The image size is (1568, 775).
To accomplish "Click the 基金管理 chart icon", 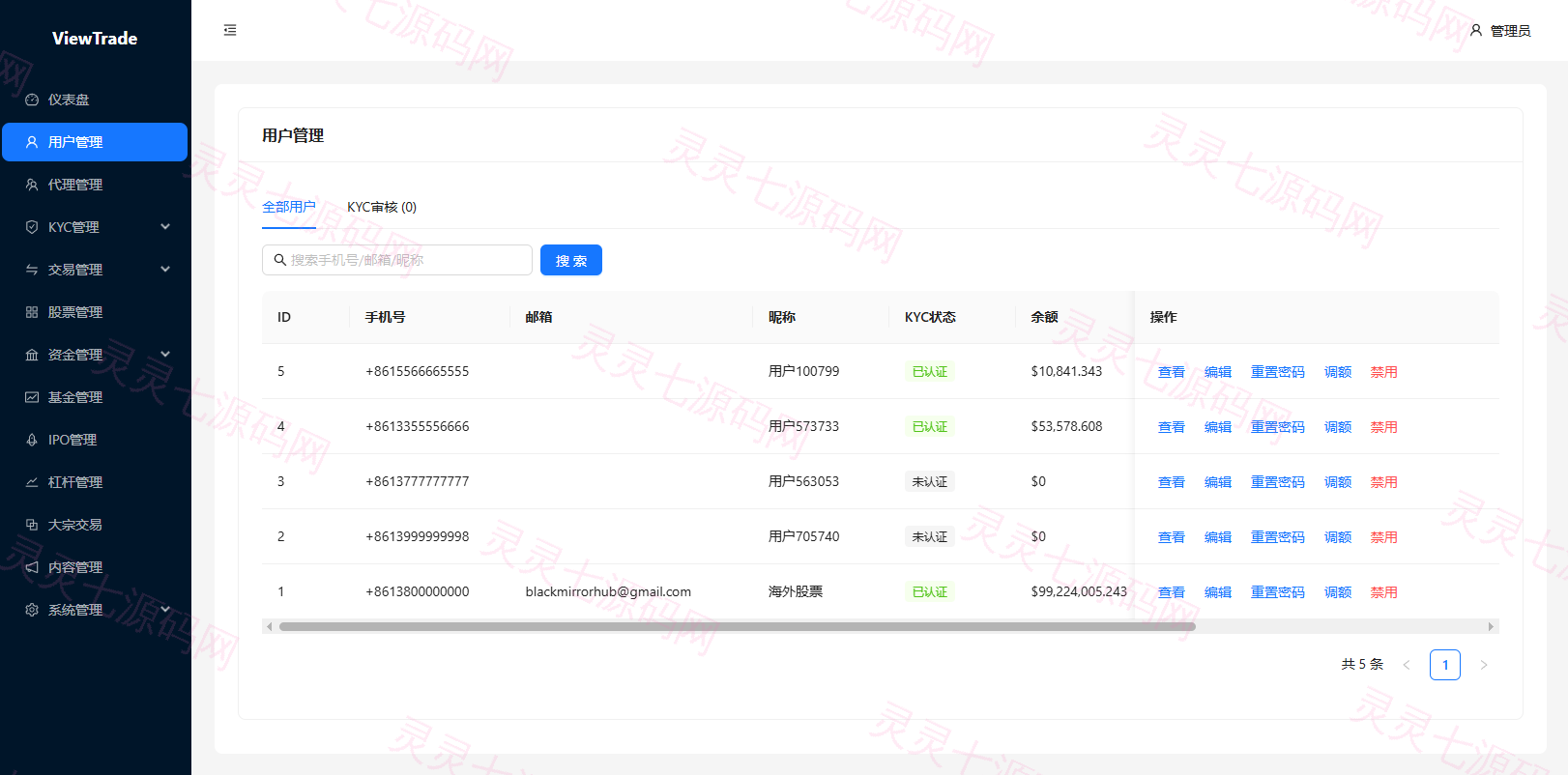I will pos(32,397).
